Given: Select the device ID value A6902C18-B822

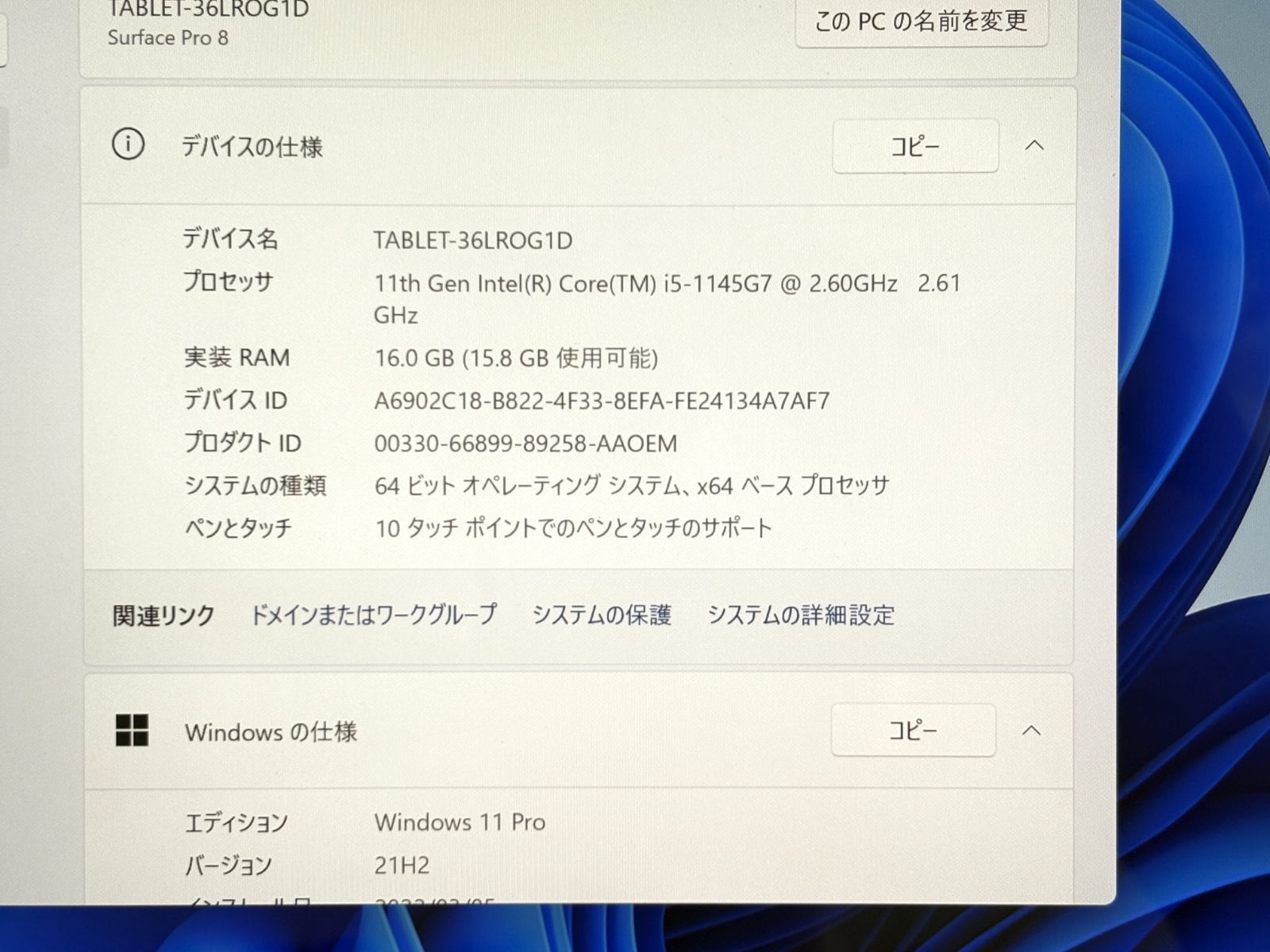Looking at the screenshot, I should (x=602, y=401).
